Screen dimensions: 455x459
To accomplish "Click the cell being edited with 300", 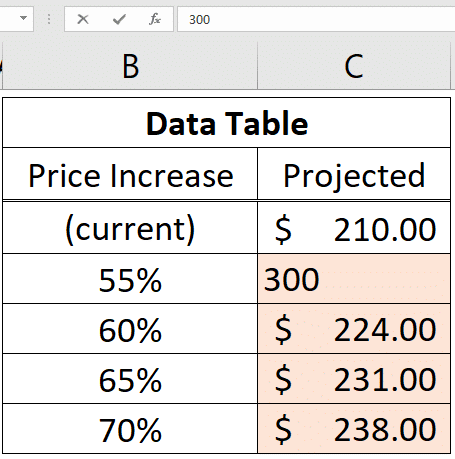I will click(x=354, y=279).
